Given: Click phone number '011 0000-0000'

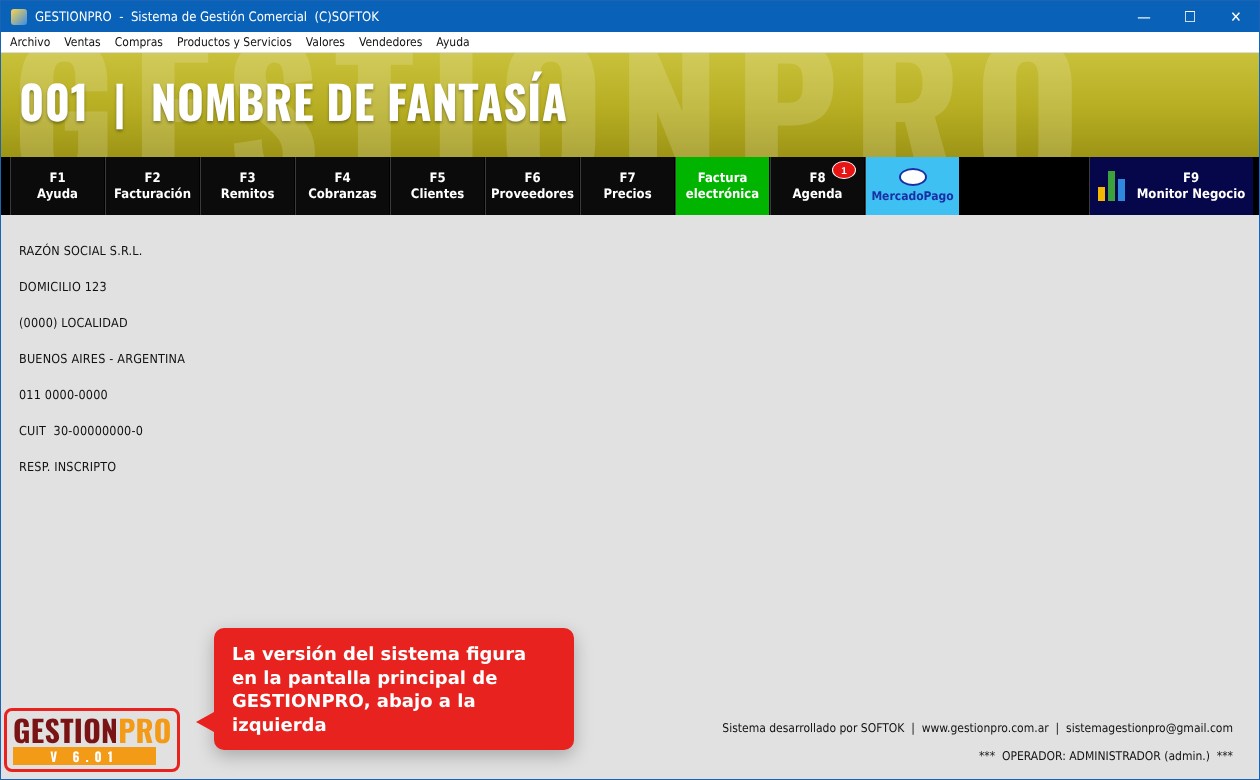Looking at the screenshot, I should pyautogui.click(x=63, y=395).
